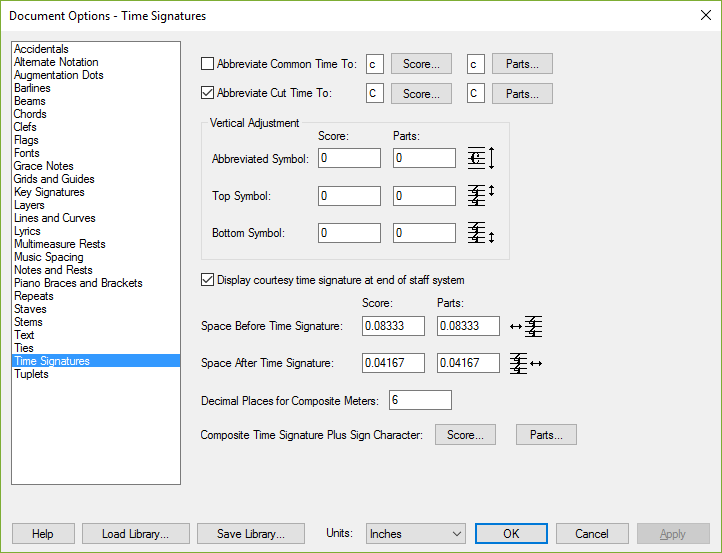
Task: Select Key Signatures in the category list
Action: 49,192
